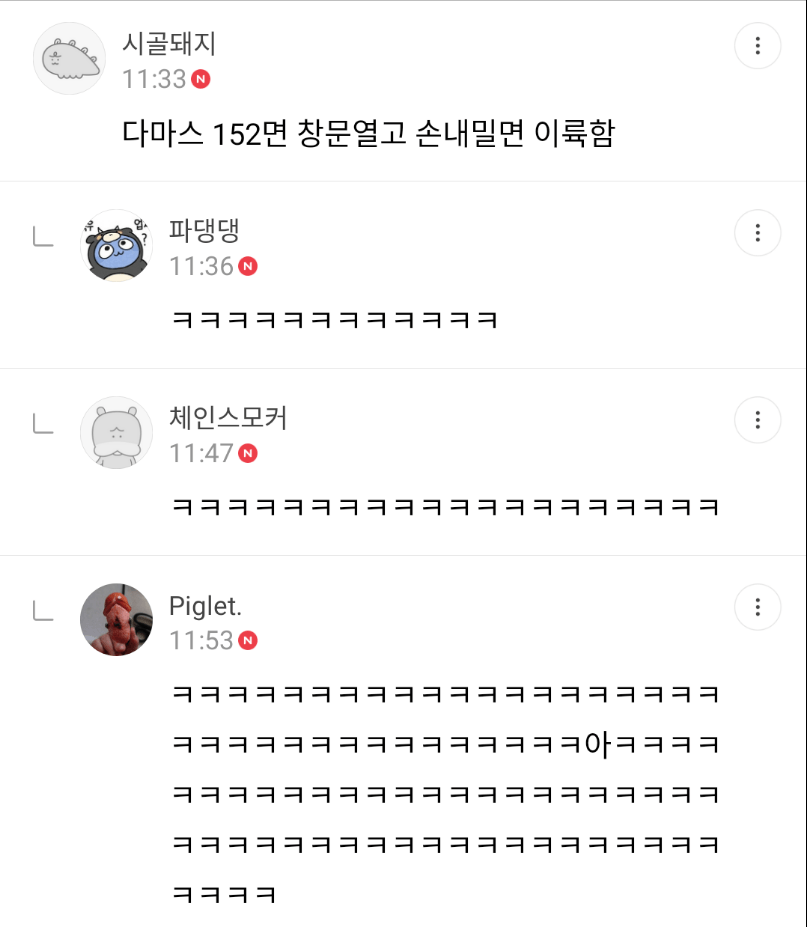
Task: Click 체인스모커's gray avatar
Action: [116, 433]
